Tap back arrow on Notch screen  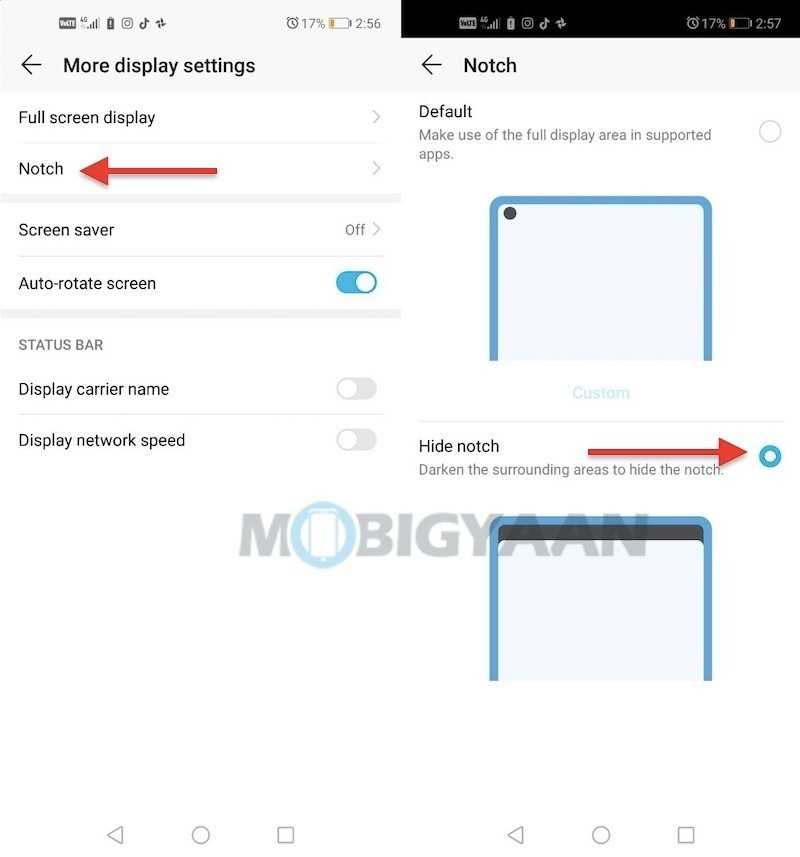tap(431, 65)
